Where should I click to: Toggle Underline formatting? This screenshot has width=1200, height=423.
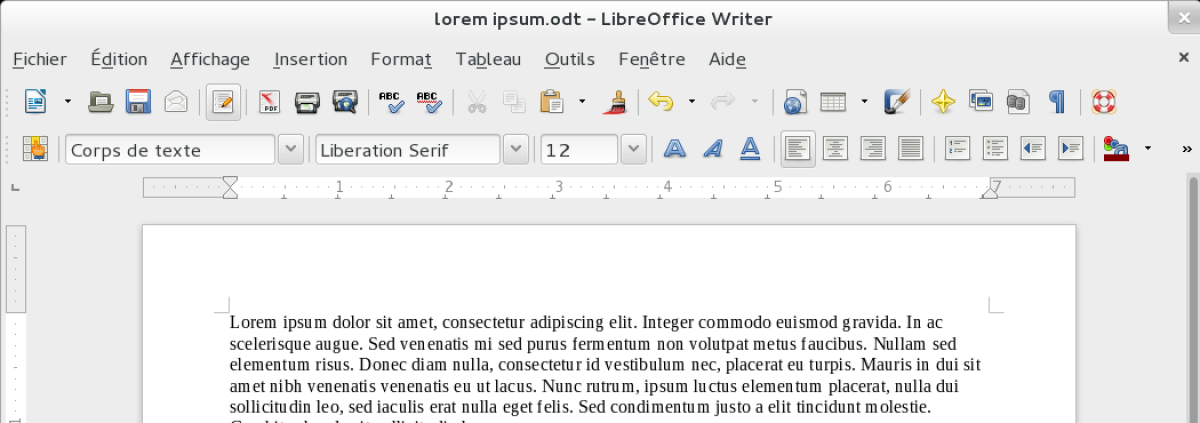(x=750, y=150)
